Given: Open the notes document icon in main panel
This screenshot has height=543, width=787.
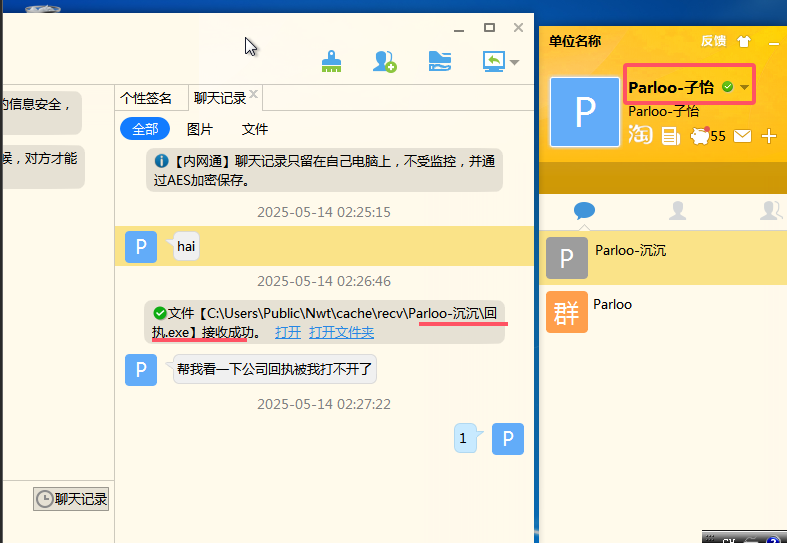Looking at the screenshot, I should point(671,135).
